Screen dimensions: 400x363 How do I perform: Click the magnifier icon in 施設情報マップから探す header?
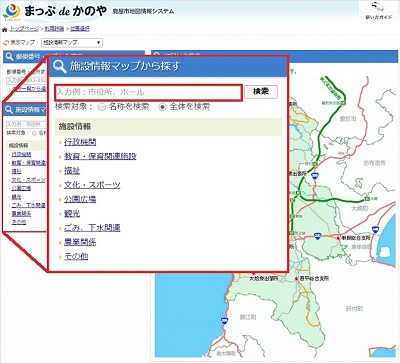pyautogui.click(x=60, y=66)
